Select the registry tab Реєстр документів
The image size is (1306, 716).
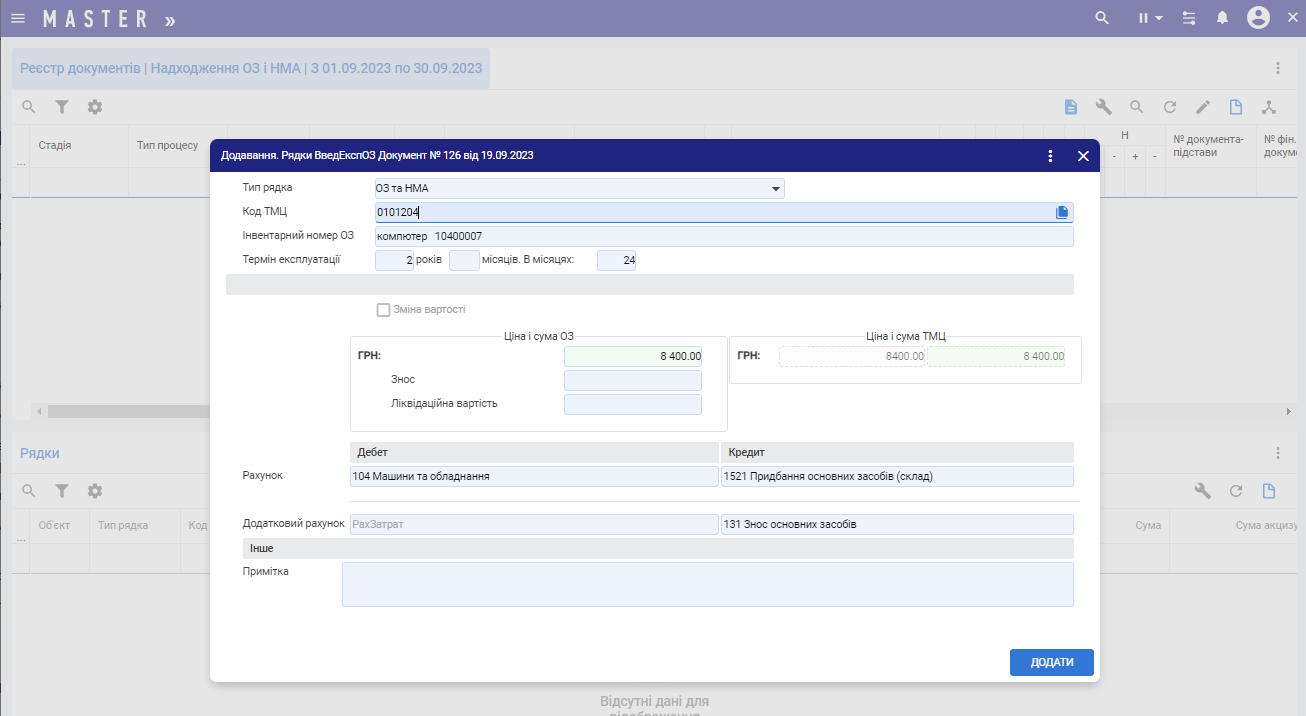[251, 69]
